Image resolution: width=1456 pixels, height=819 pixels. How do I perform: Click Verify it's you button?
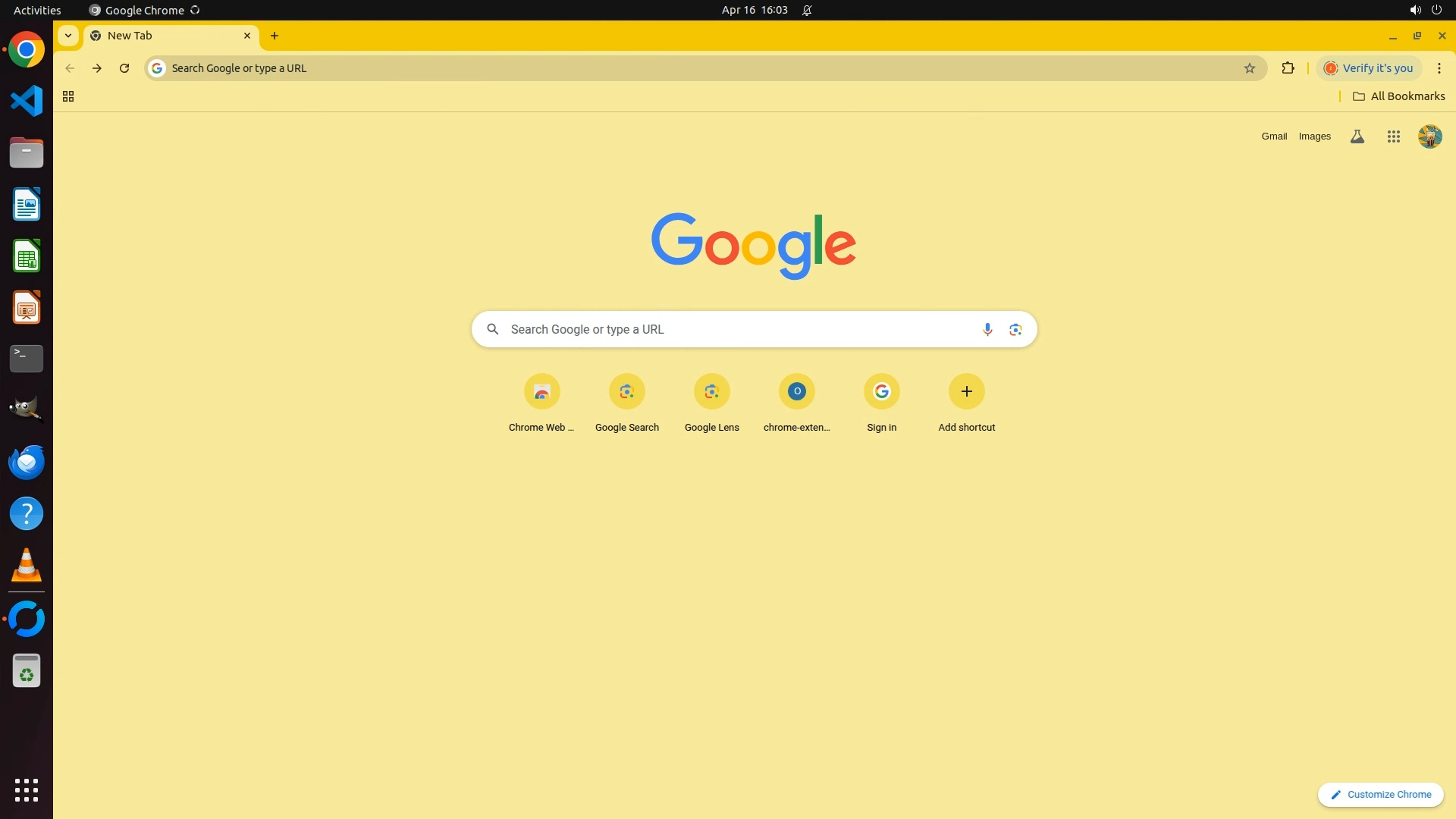pos(1369,68)
